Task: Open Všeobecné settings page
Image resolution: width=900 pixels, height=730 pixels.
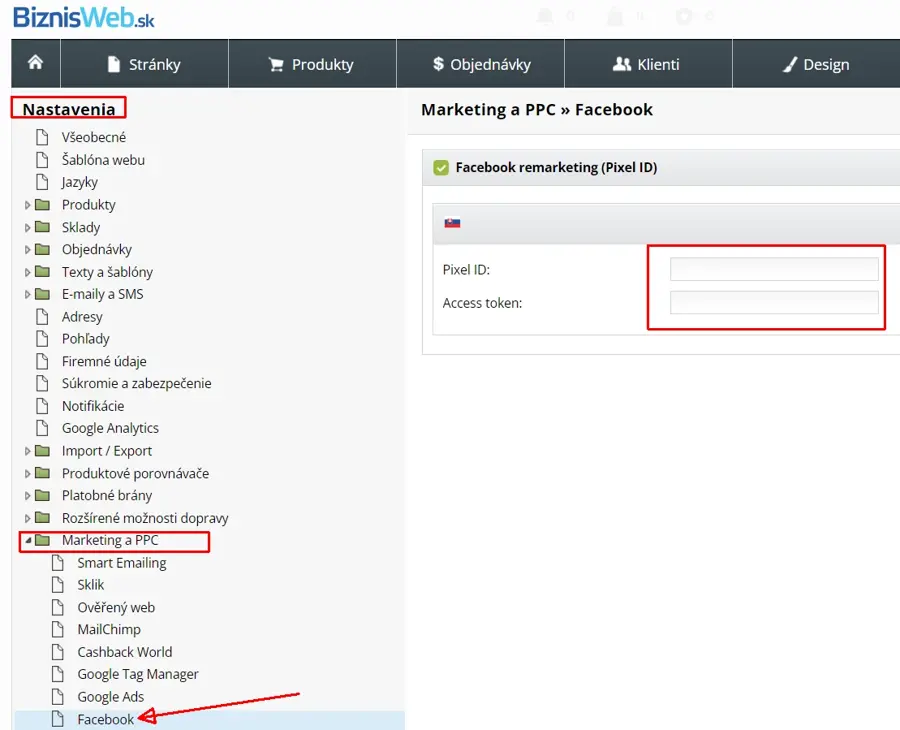Action: point(94,137)
